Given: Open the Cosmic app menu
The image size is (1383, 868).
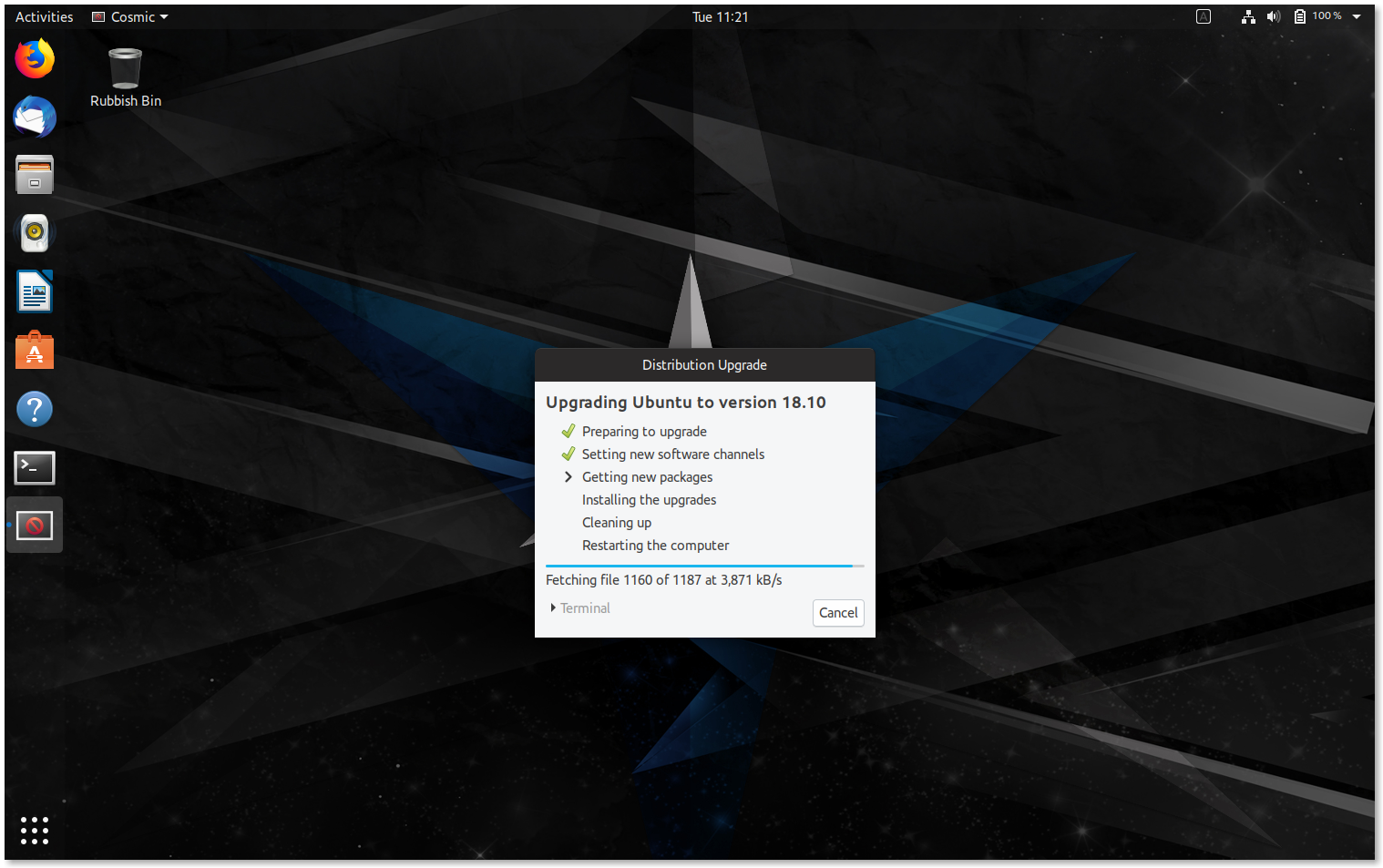Looking at the screenshot, I should click(x=130, y=16).
